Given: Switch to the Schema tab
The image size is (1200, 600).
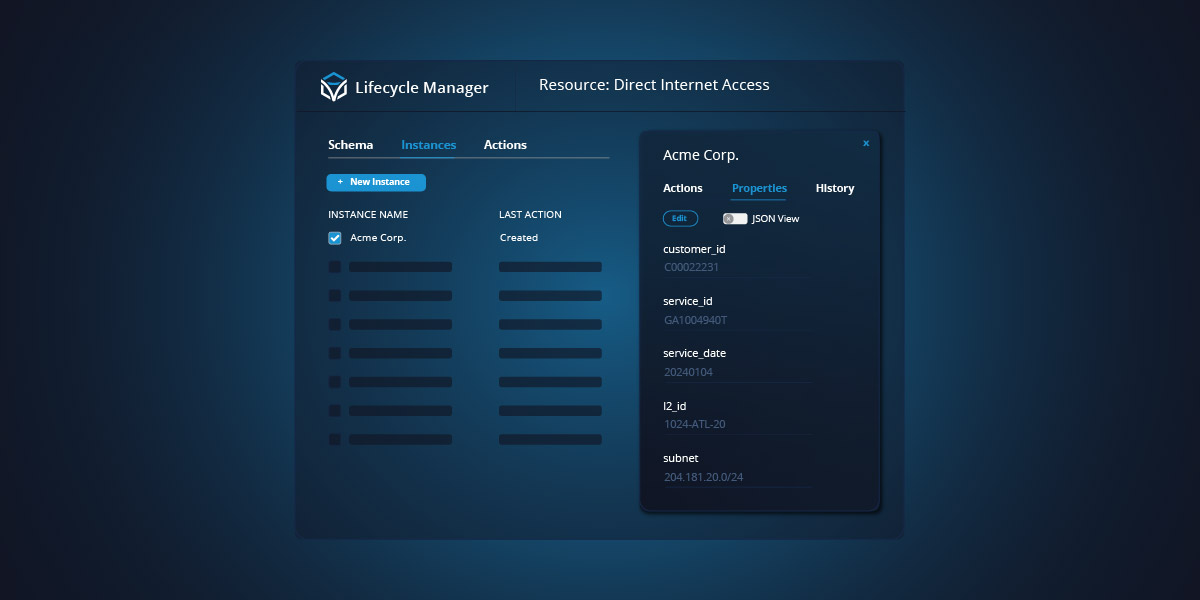Looking at the screenshot, I should (x=351, y=145).
